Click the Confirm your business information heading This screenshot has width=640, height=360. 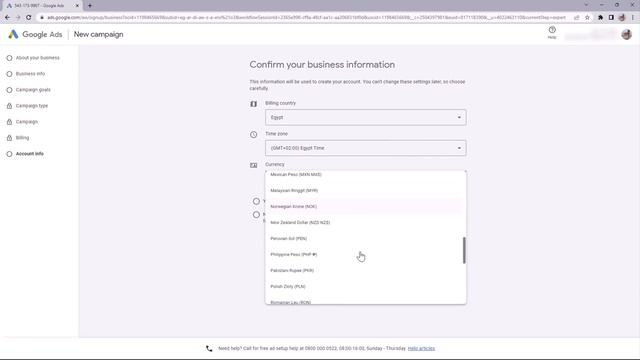click(x=322, y=65)
